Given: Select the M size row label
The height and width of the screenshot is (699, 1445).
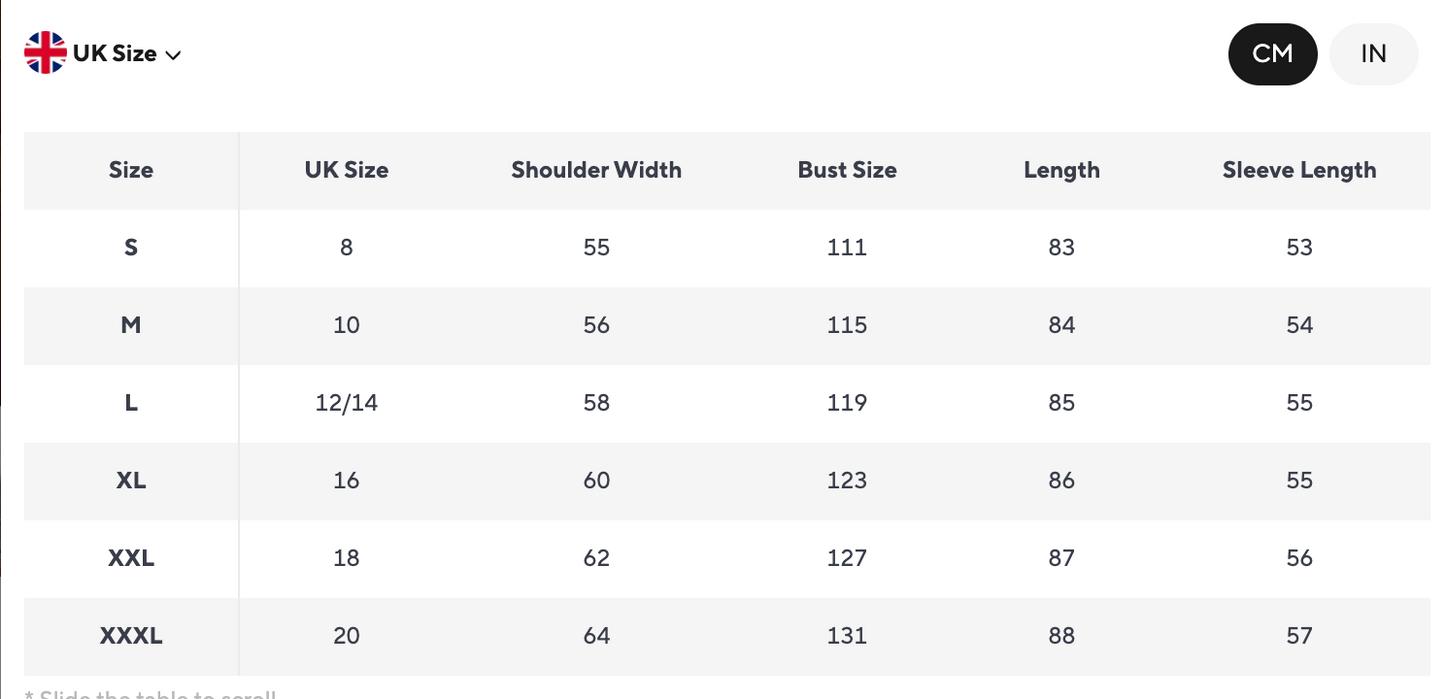Looking at the screenshot, I should click(x=131, y=325).
